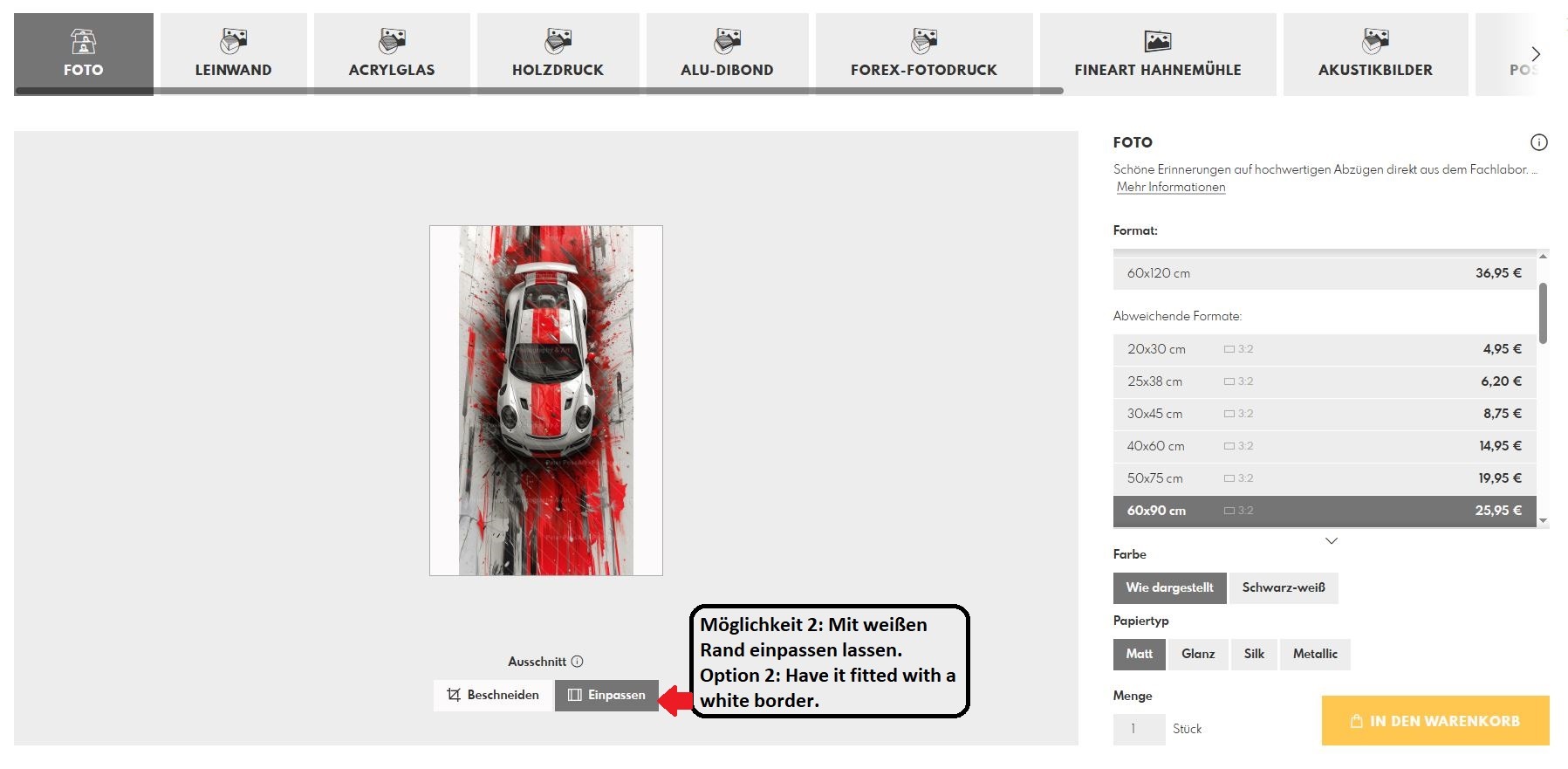Image resolution: width=1568 pixels, height=769 pixels.
Task: Click the 14,95 € price
Action: (1500, 446)
